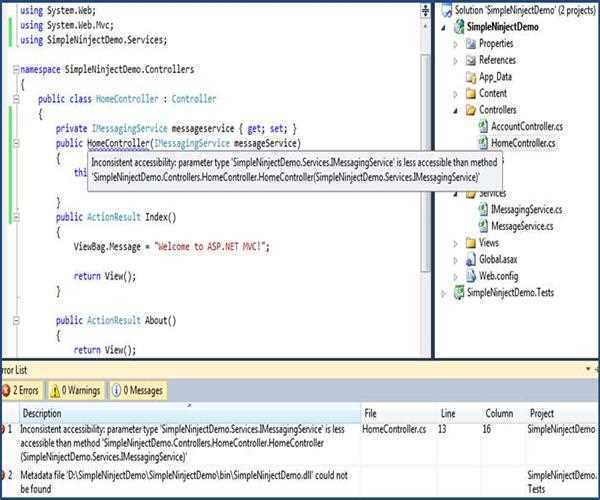Collapse the namespace block in the code editor
The width and height of the screenshot is (600, 500).
click(x=16, y=70)
